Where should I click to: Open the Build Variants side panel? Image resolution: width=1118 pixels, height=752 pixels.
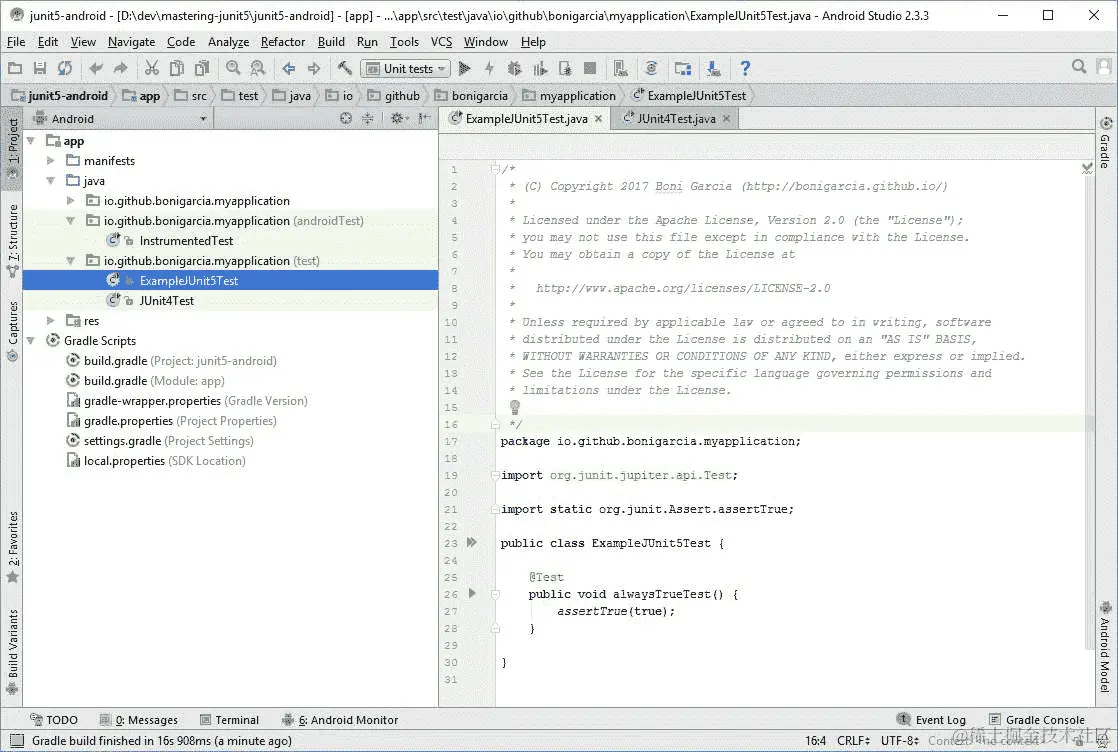pyautogui.click(x=13, y=651)
